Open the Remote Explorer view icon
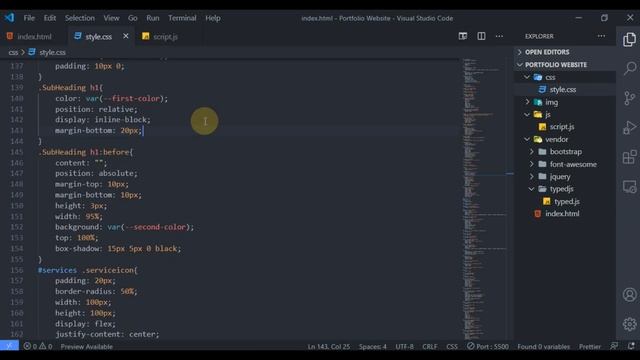This screenshot has width=640, height=360. coord(629,187)
